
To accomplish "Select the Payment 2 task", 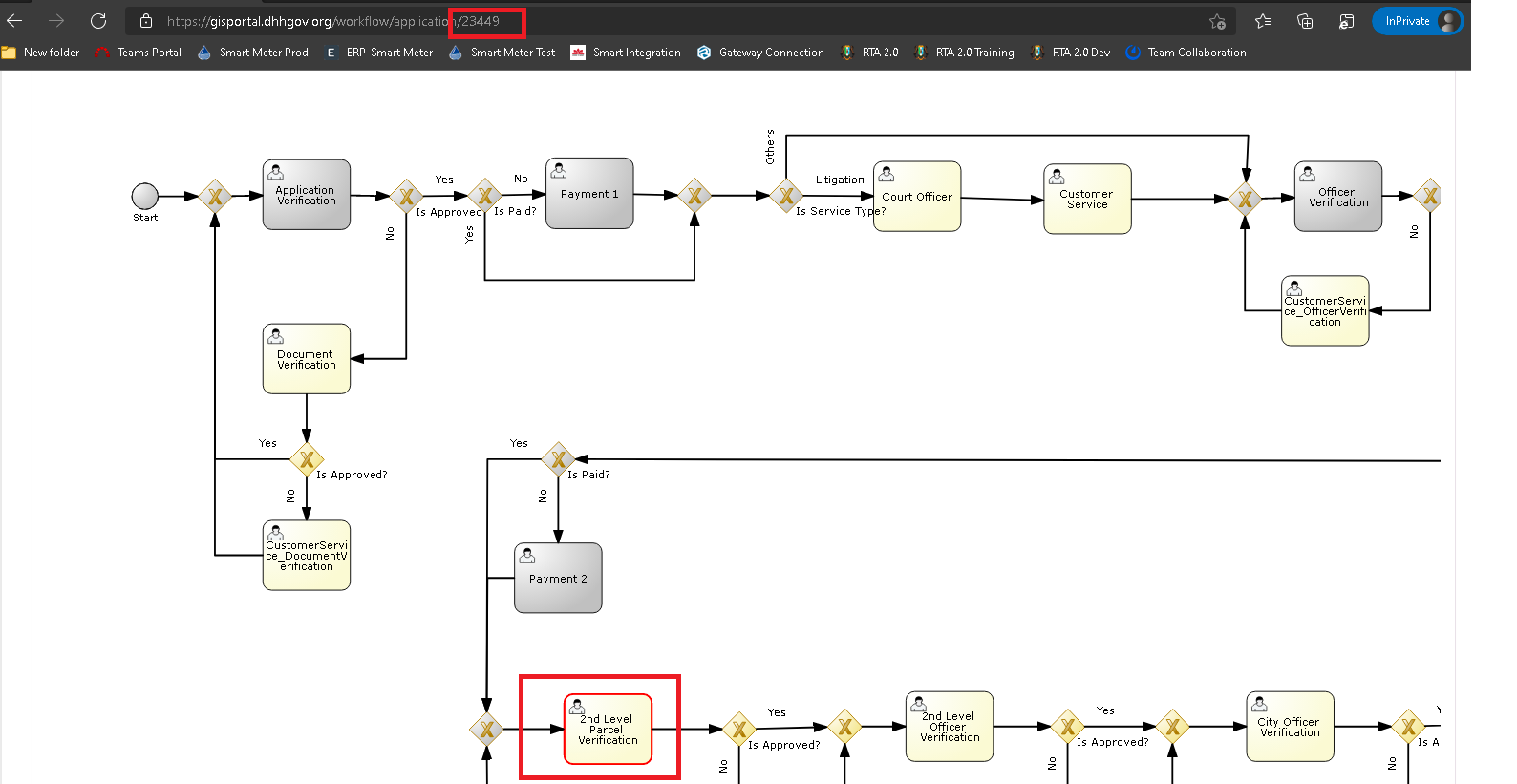I will (x=558, y=578).
